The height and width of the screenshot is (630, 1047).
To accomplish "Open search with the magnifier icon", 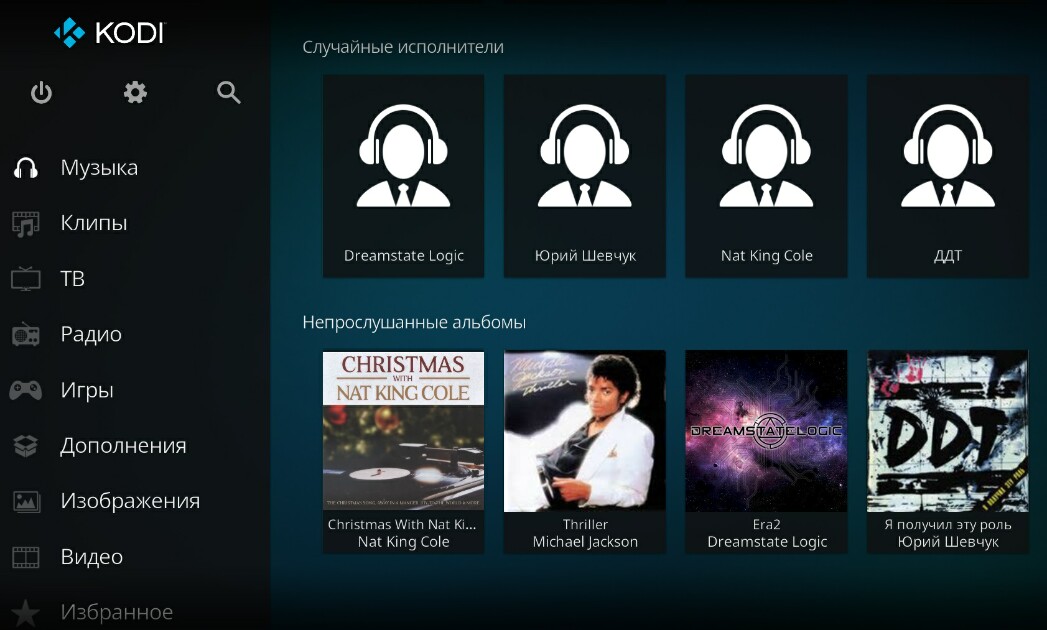I will (228, 92).
